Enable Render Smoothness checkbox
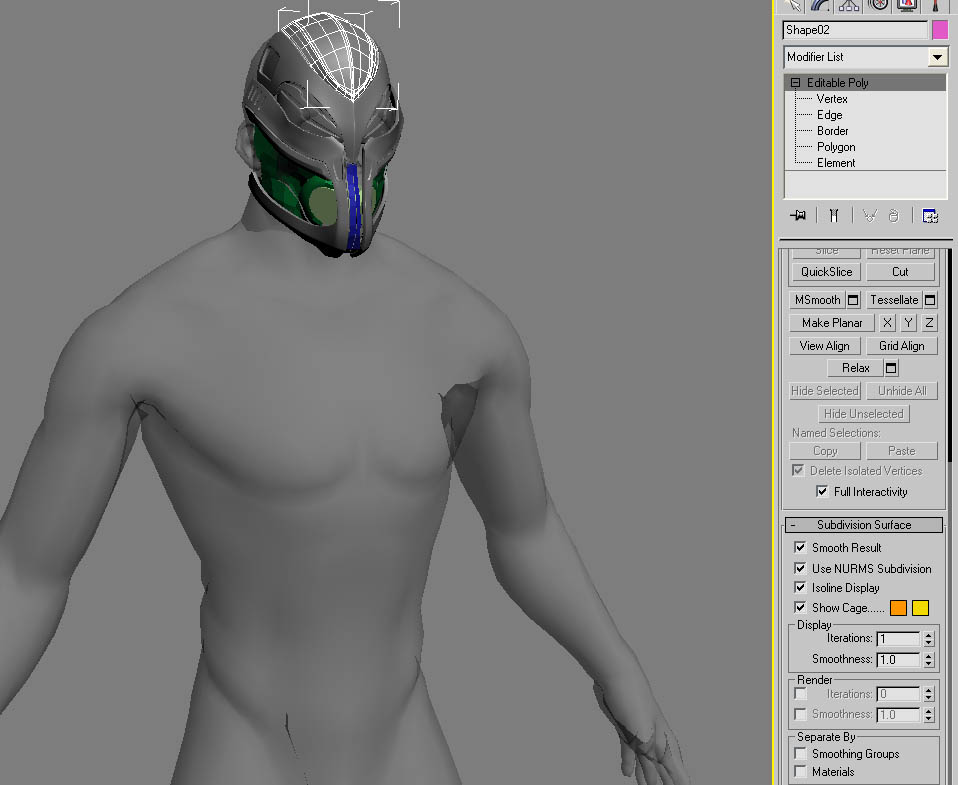Image resolution: width=958 pixels, height=785 pixels. (800, 714)
